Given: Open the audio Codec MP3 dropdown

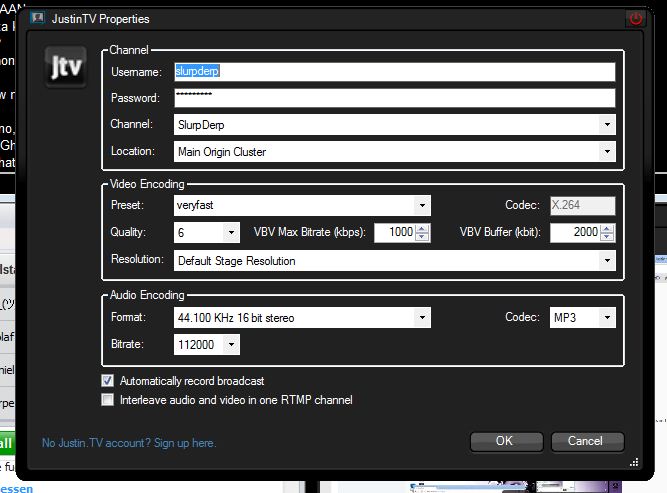Looking at the screenshot, I should (582, 317).
